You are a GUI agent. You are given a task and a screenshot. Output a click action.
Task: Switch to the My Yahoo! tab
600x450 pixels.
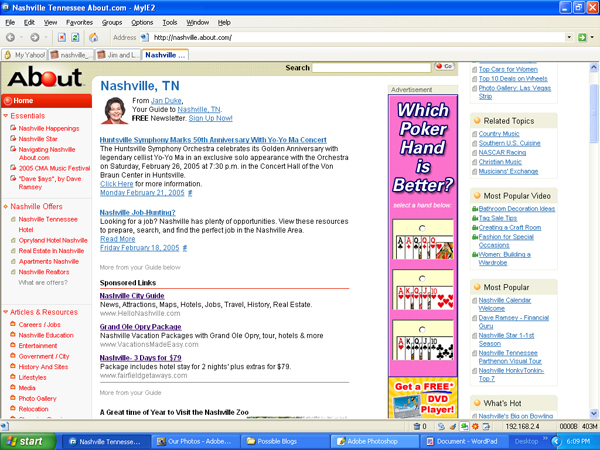coord(24,55)
